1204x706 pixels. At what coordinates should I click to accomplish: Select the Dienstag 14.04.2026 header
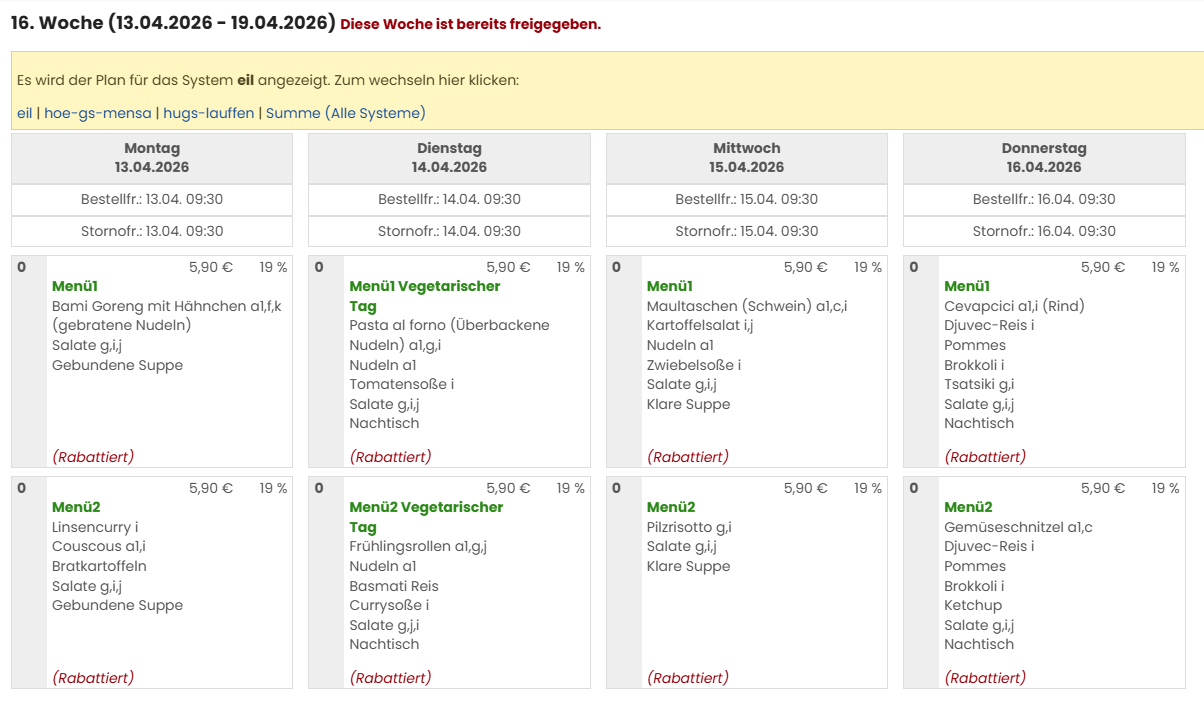point(449,158)
